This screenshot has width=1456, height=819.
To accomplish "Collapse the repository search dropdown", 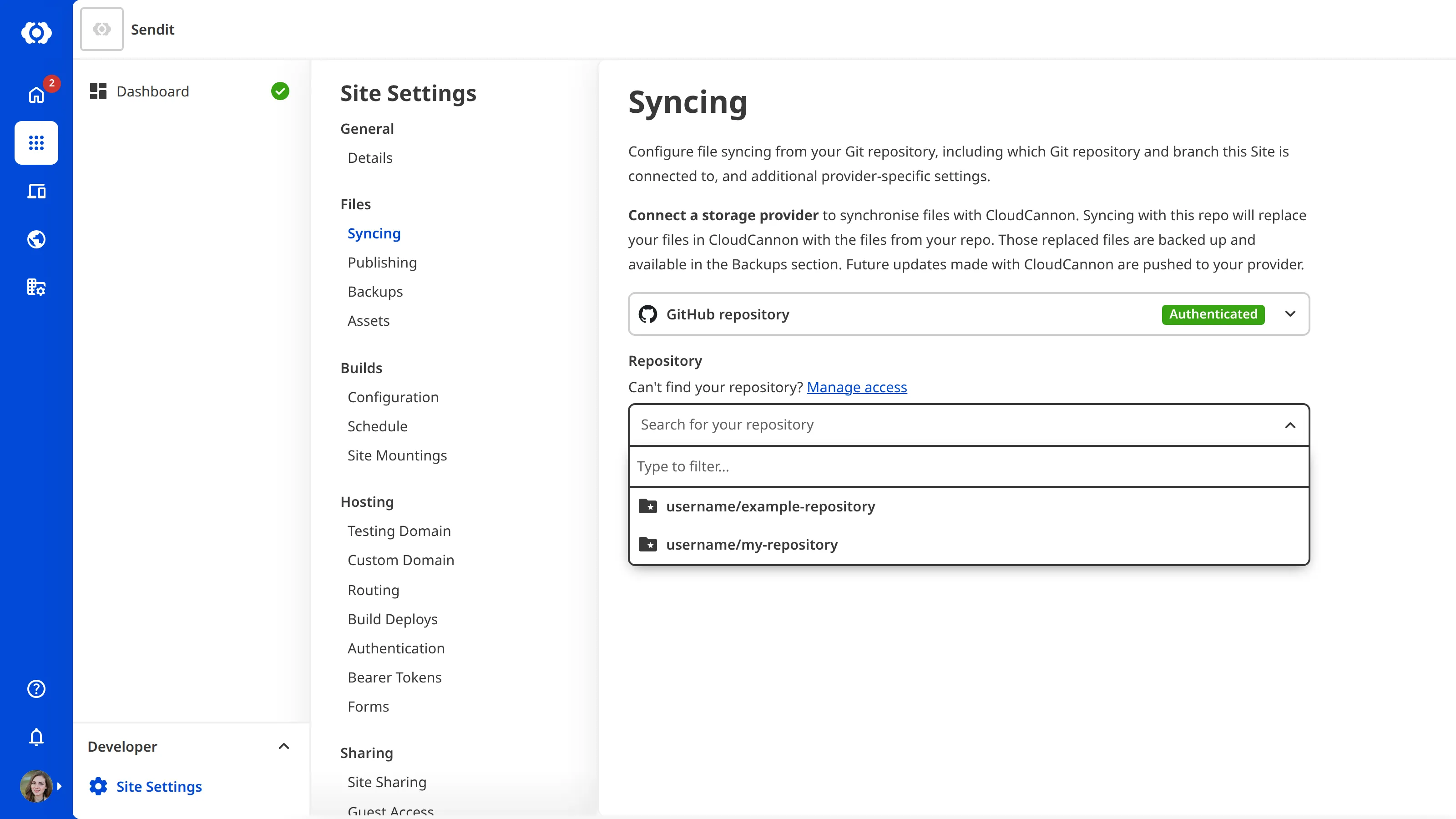I will (x=1290, y=425).
